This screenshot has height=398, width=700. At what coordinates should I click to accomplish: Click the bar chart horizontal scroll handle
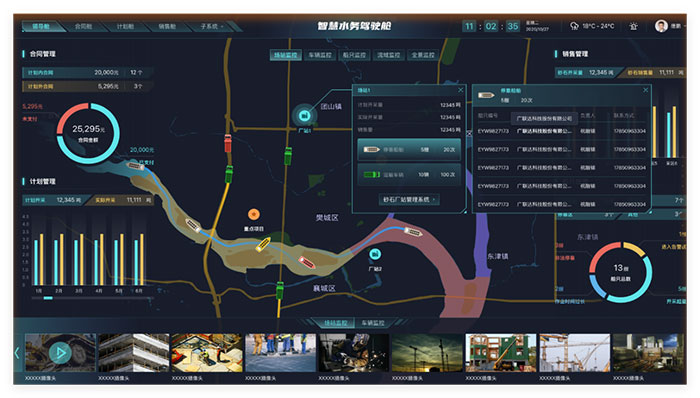coord(48,298)
